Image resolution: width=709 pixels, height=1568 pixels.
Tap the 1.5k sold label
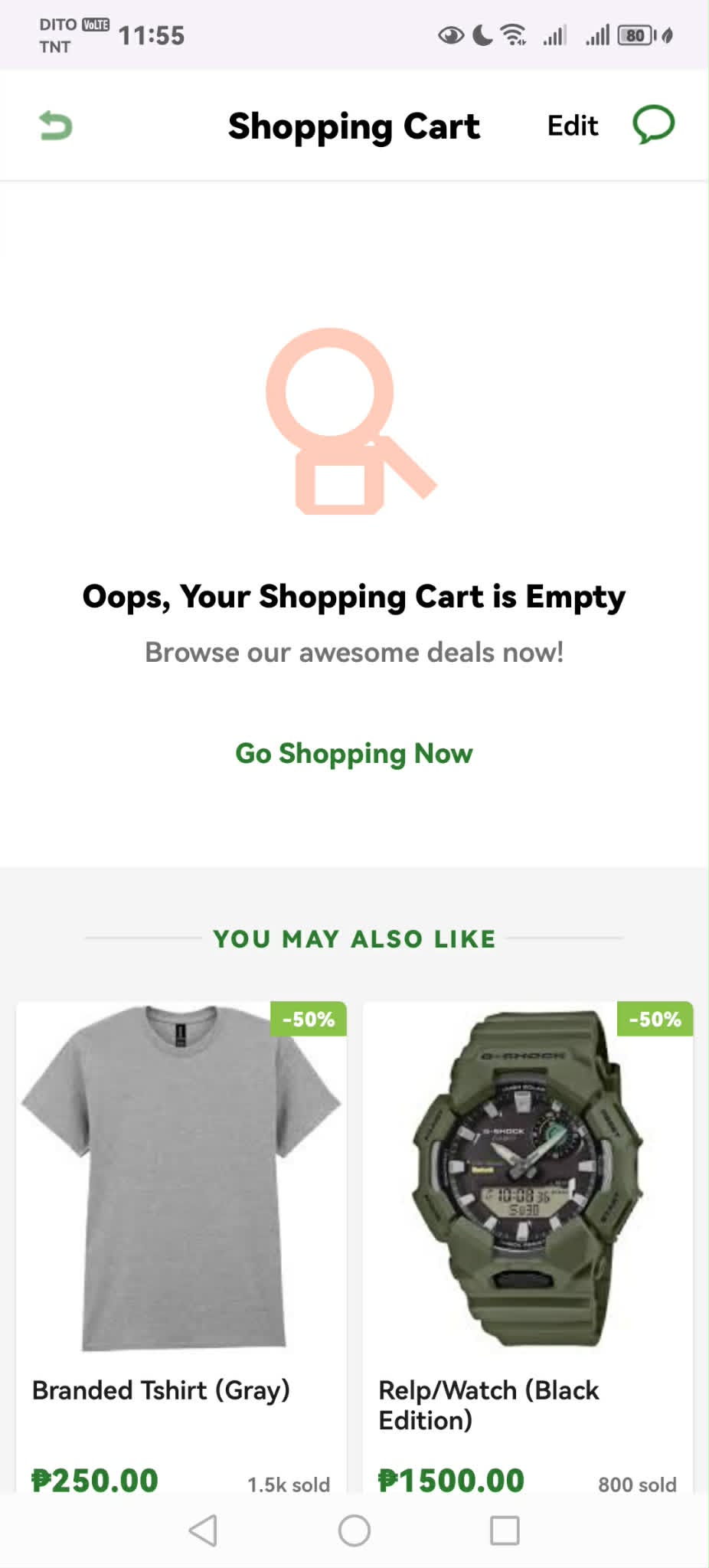click(x=289, y=1485)
